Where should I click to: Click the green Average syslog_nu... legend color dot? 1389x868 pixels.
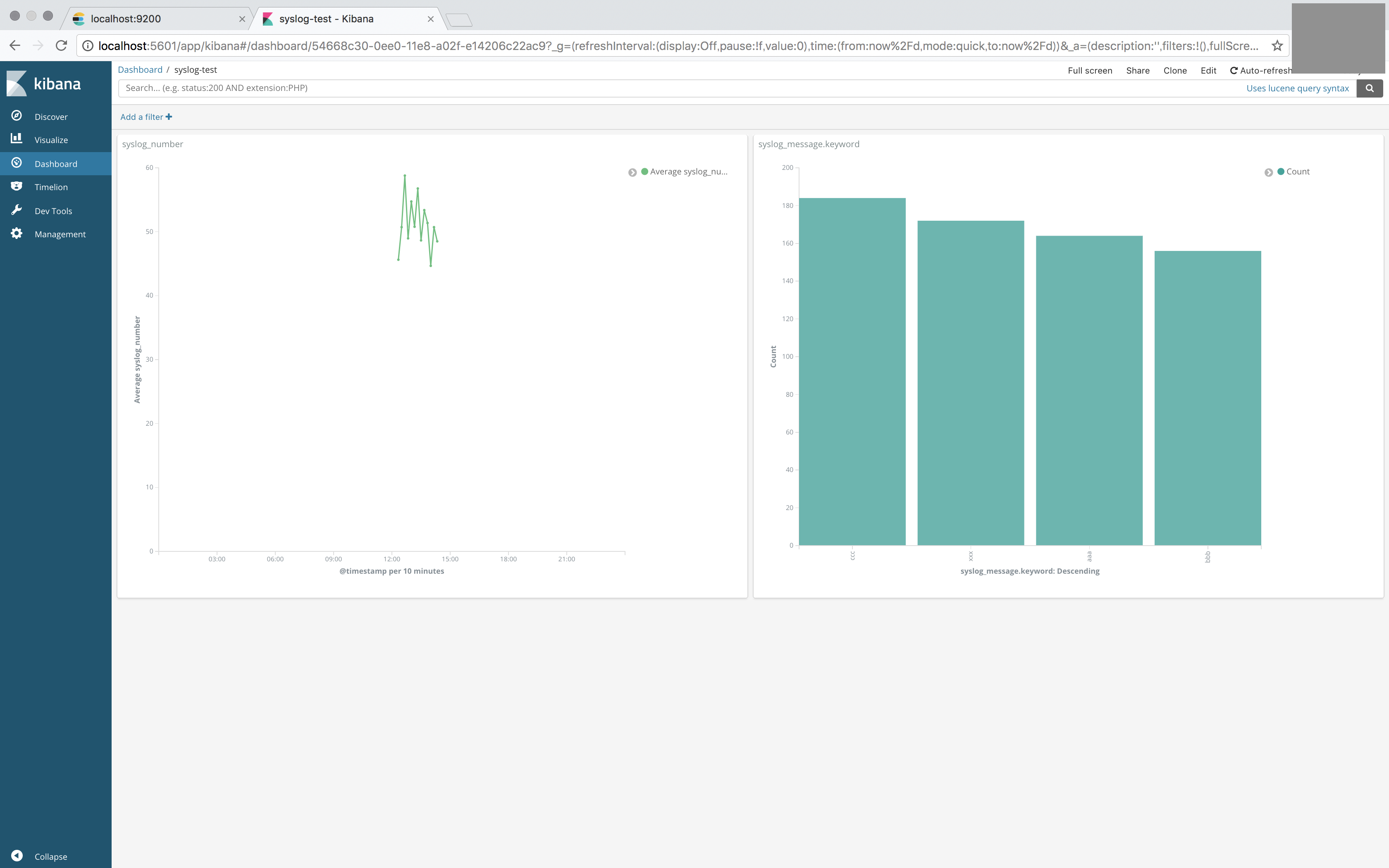point(644,171)
